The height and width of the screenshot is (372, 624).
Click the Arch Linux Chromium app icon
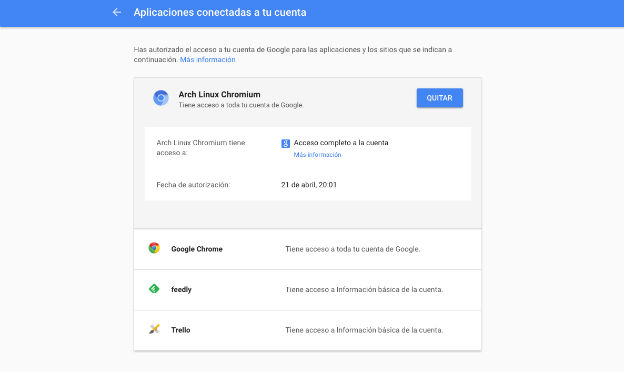pyautogui.click(x=161, y=98)
